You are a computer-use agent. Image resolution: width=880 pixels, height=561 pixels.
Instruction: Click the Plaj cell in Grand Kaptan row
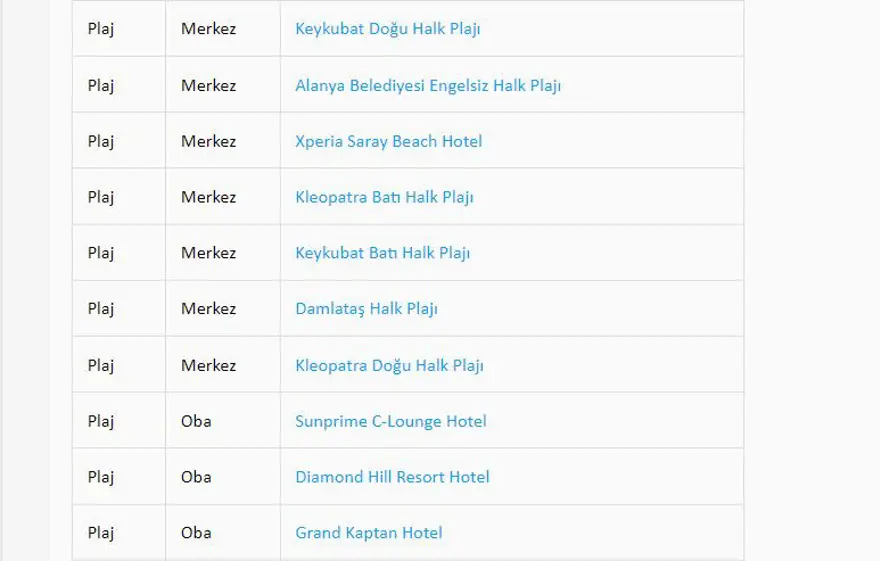(x=100, y=533)
